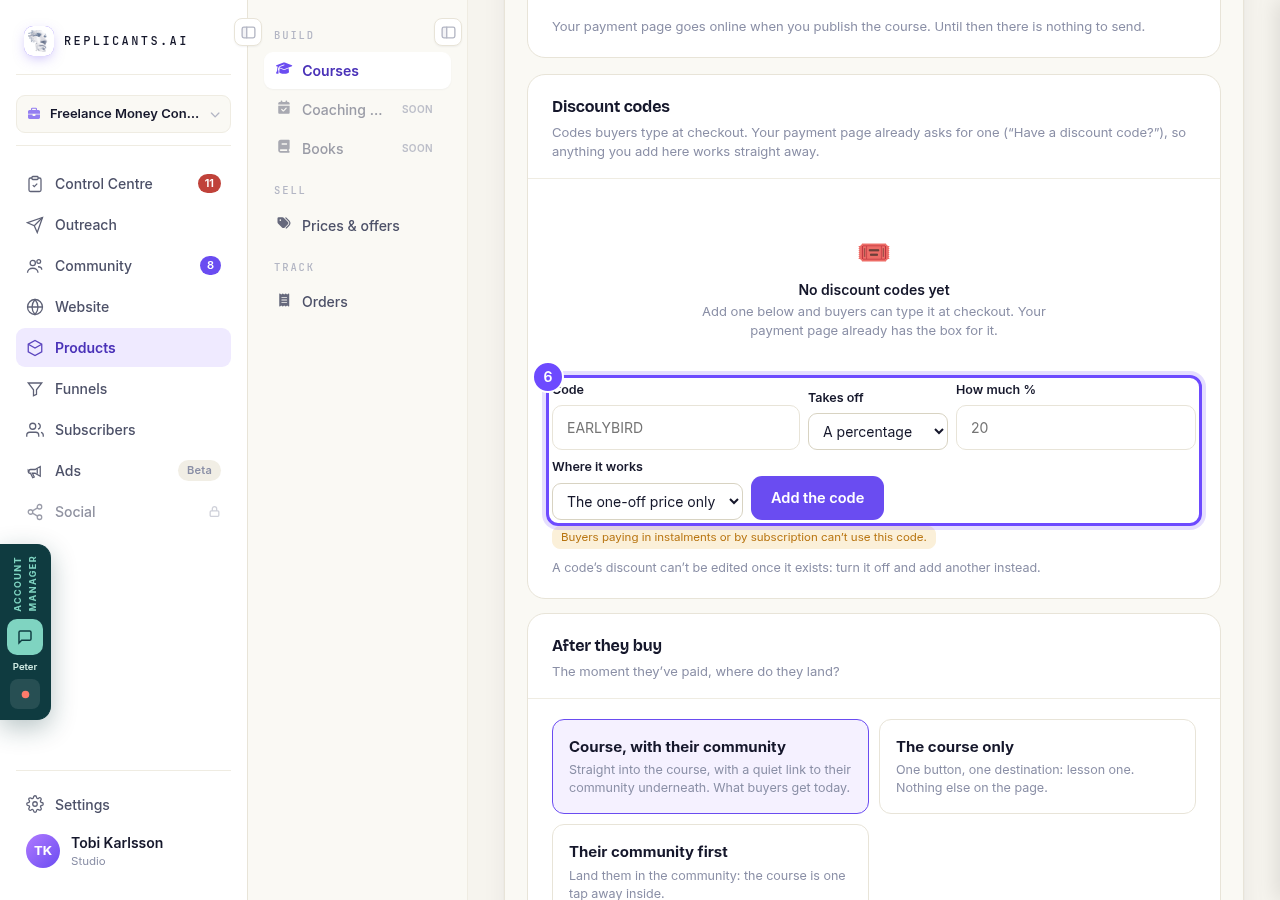The image size is (1280, 900).
Task: Open the Takes off percentage dropdown
Action: tap(878, 432)
